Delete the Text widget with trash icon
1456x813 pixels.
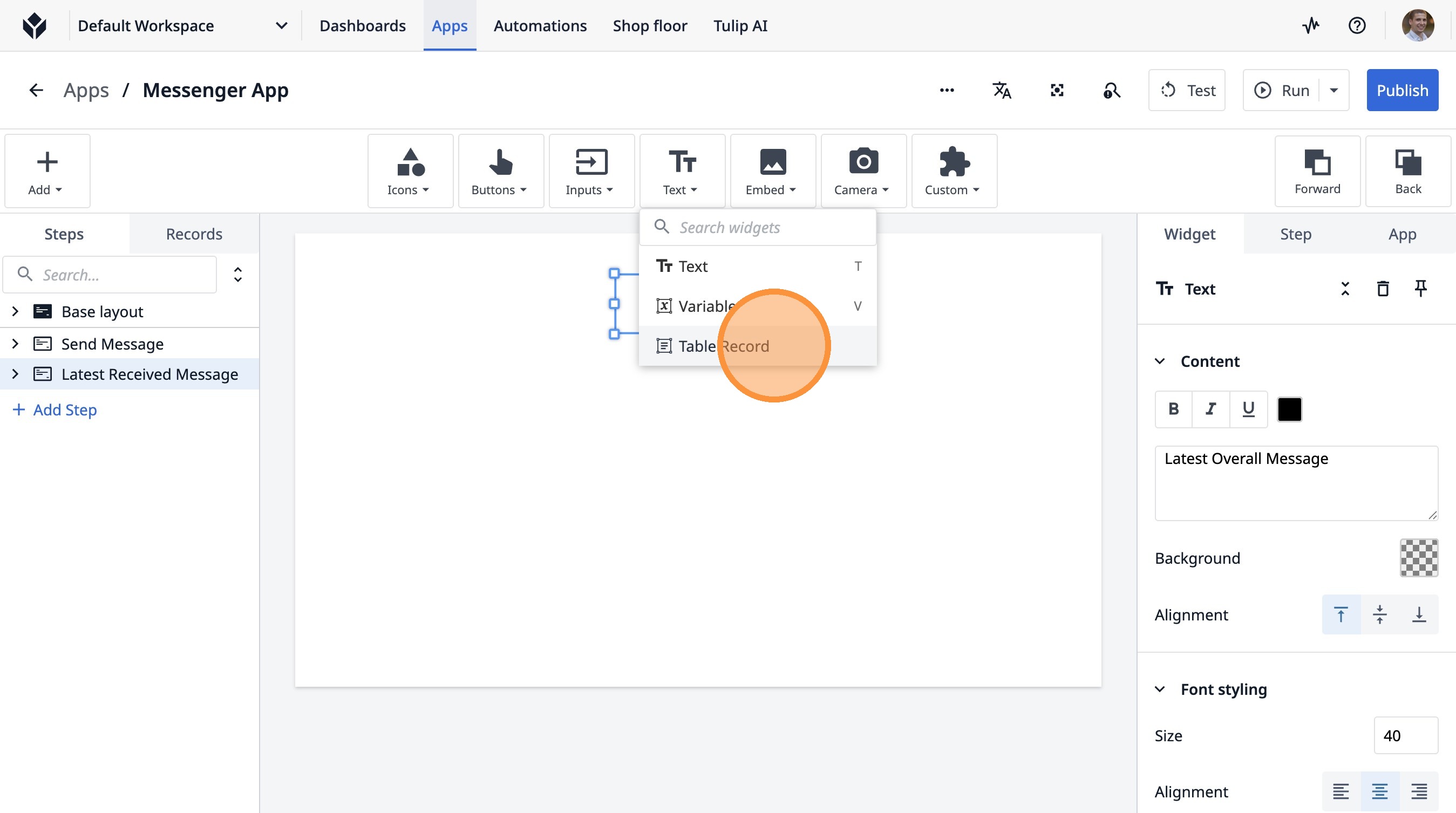click(1383, 289)
